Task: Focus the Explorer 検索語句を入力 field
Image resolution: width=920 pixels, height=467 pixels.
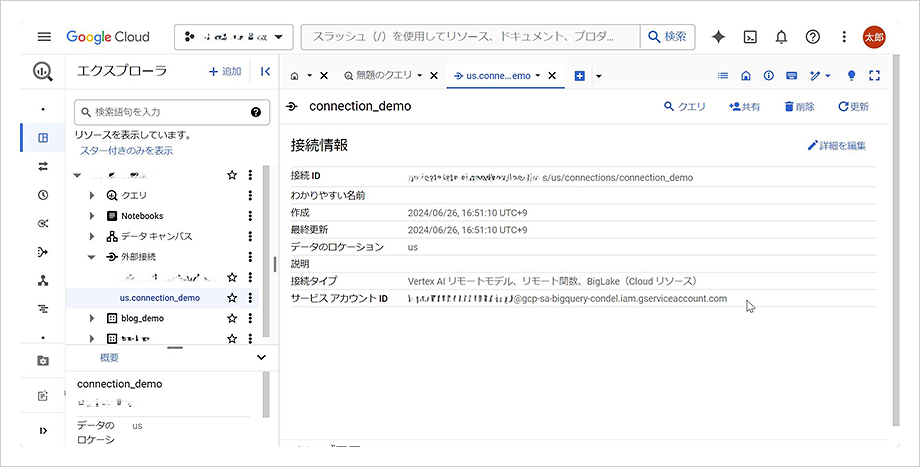Action: (x=172, y=112)
